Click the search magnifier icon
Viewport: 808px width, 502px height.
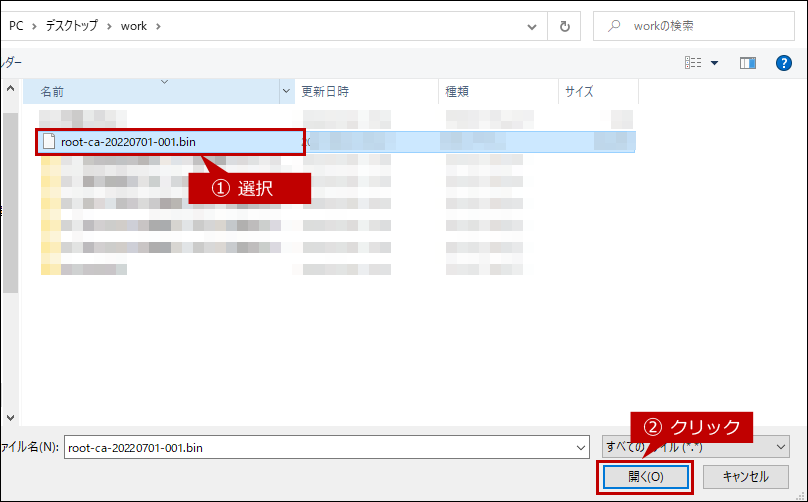pyautogui.click(x=614, y=26)
